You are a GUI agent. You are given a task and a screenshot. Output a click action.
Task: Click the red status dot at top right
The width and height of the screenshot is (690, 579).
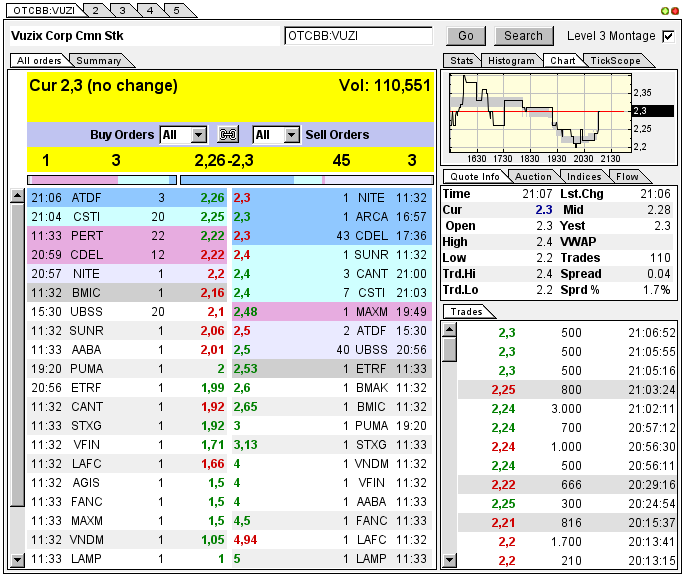coord(675,11)
